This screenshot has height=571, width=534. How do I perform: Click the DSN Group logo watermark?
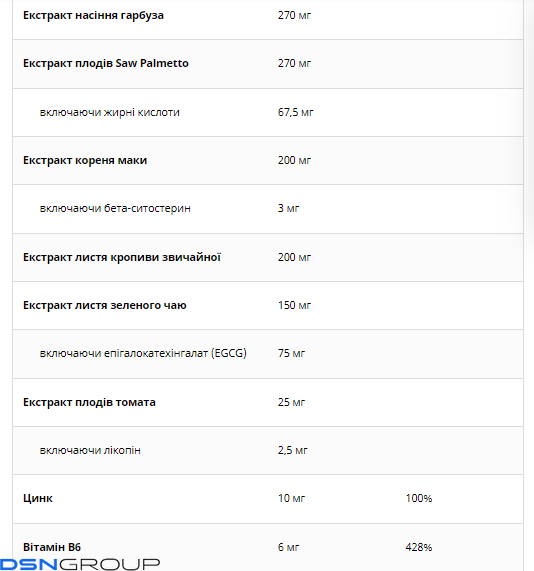pyautogui.click(x=80, y=564)
